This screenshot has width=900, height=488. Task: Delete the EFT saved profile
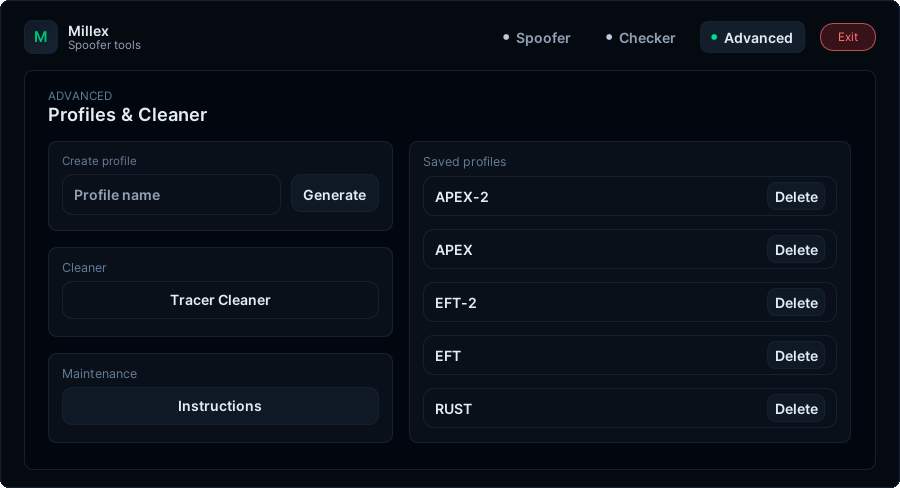(796, 356)
